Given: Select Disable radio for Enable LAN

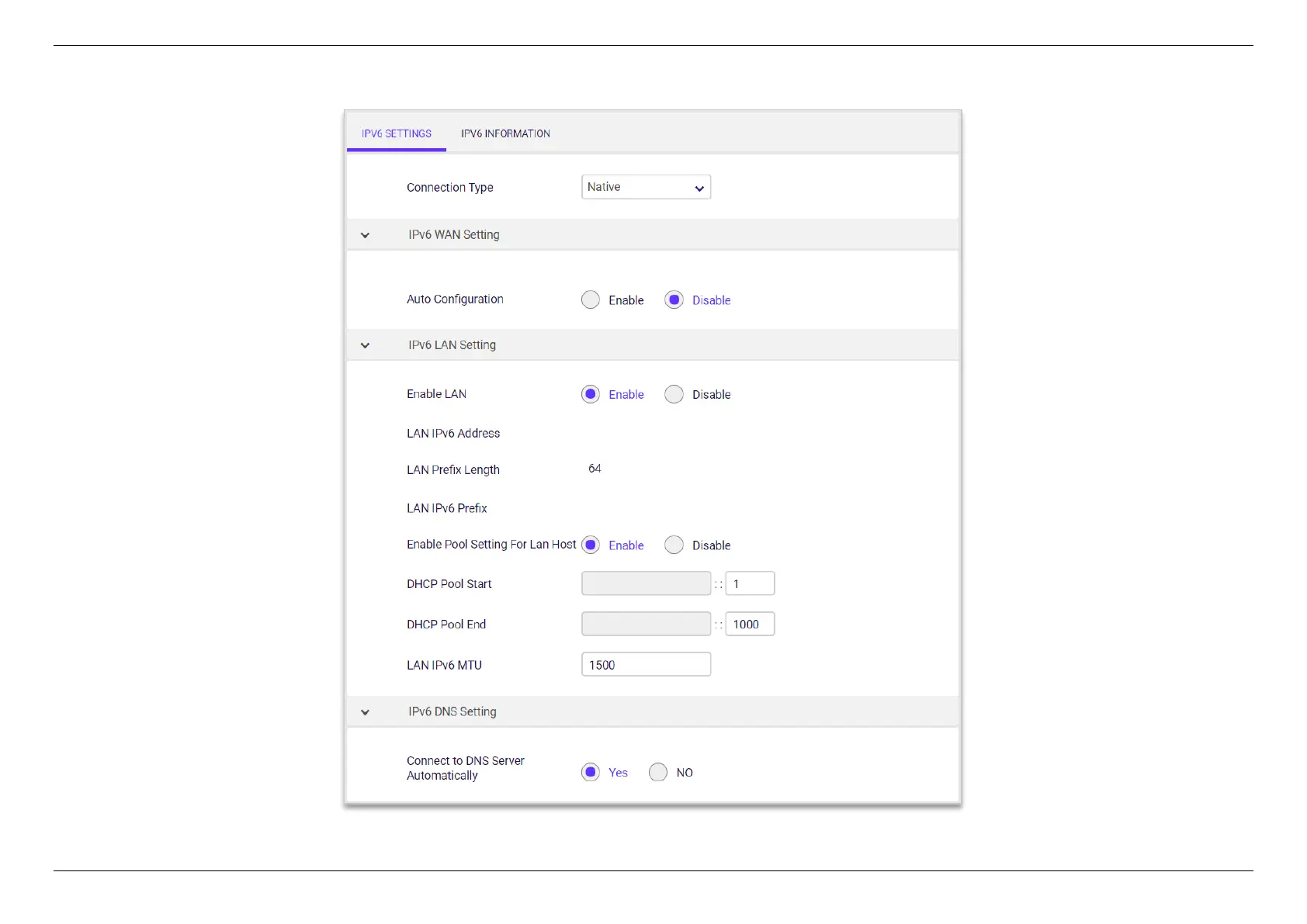Looking at the screenshot, I should [674, 394].
